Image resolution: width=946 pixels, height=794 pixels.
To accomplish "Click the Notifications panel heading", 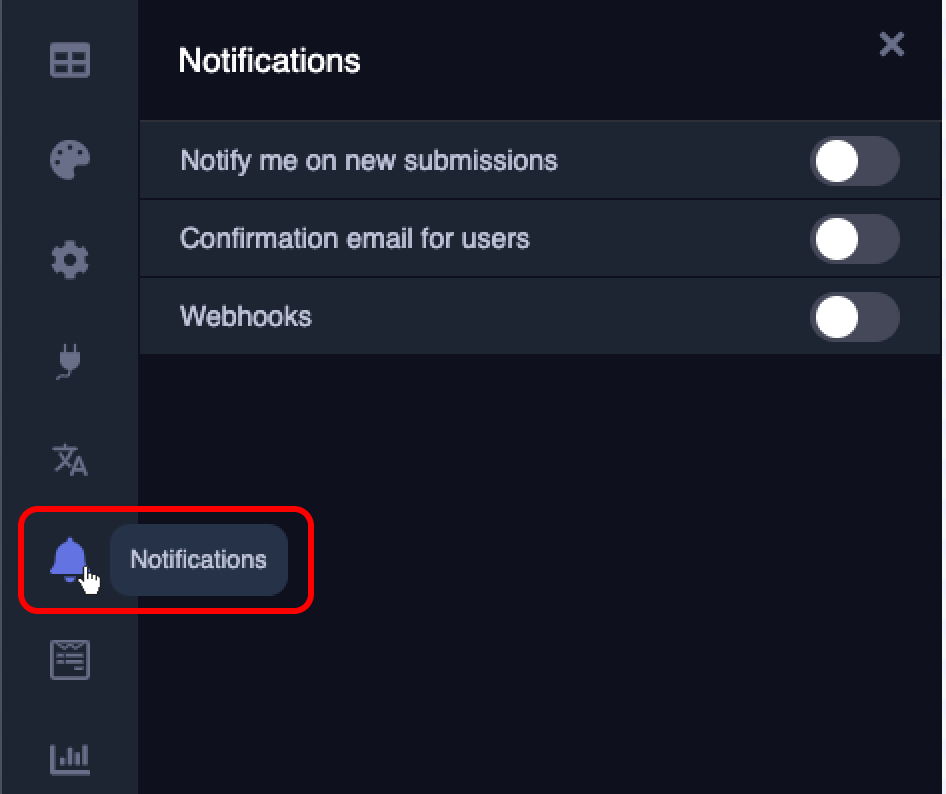I will coord(269,61).
